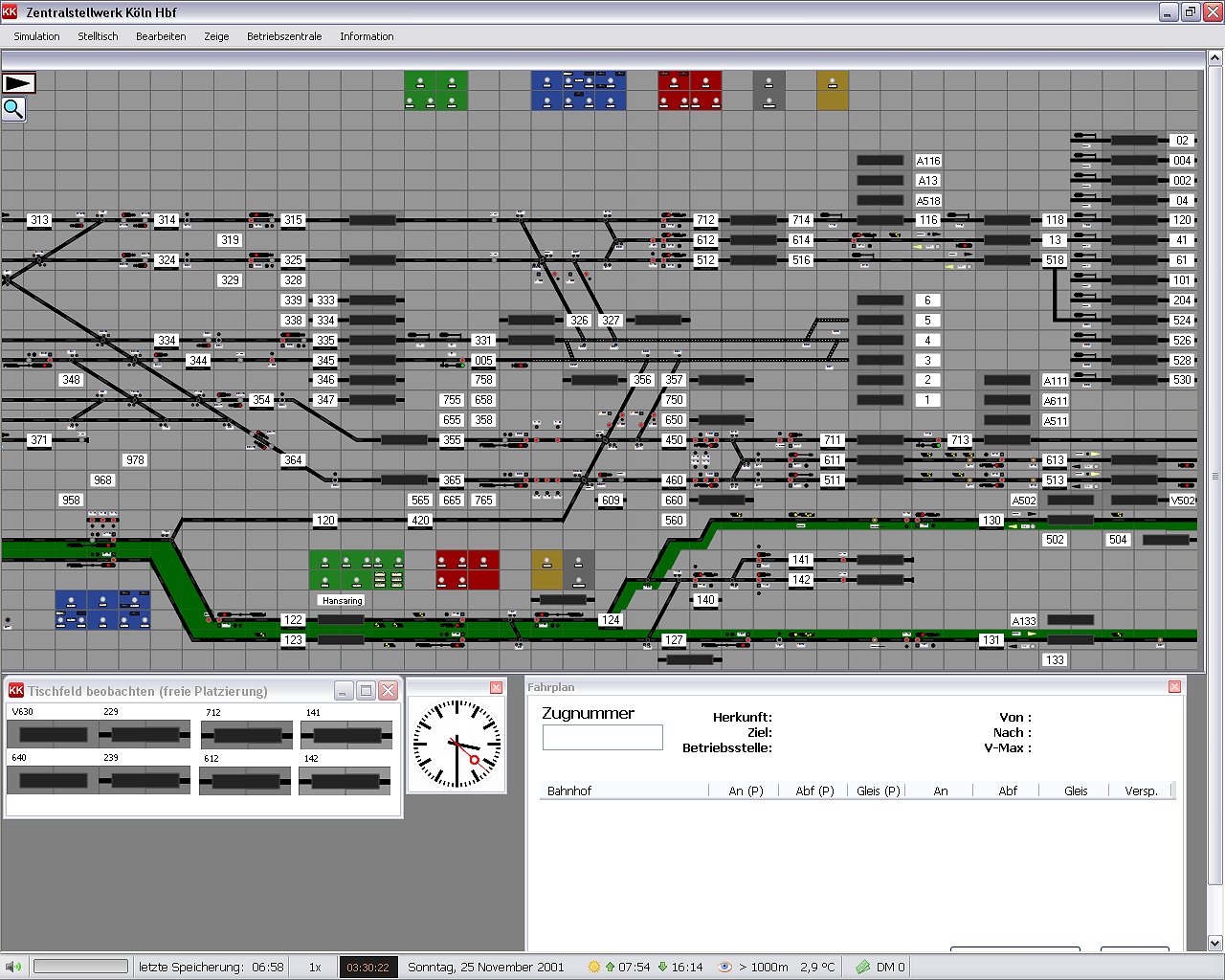
Task: Click the speaker icon in status bar
Action: pyautogui.click(x=13, y=967)
